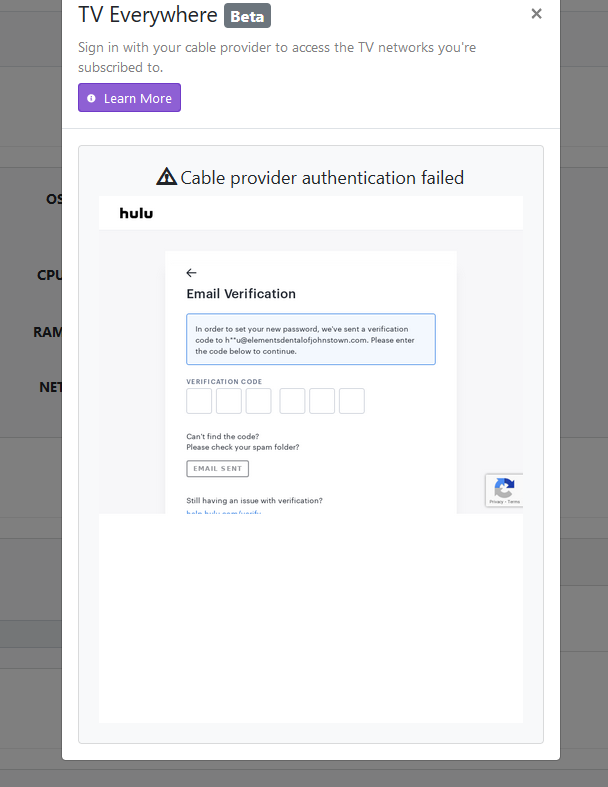Click the Email Verification heading

click(x=241, y=294)
